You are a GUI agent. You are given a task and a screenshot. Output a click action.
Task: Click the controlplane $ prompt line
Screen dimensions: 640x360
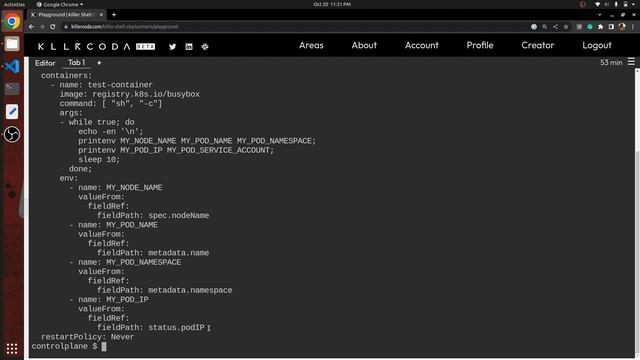tap(69, 347)
